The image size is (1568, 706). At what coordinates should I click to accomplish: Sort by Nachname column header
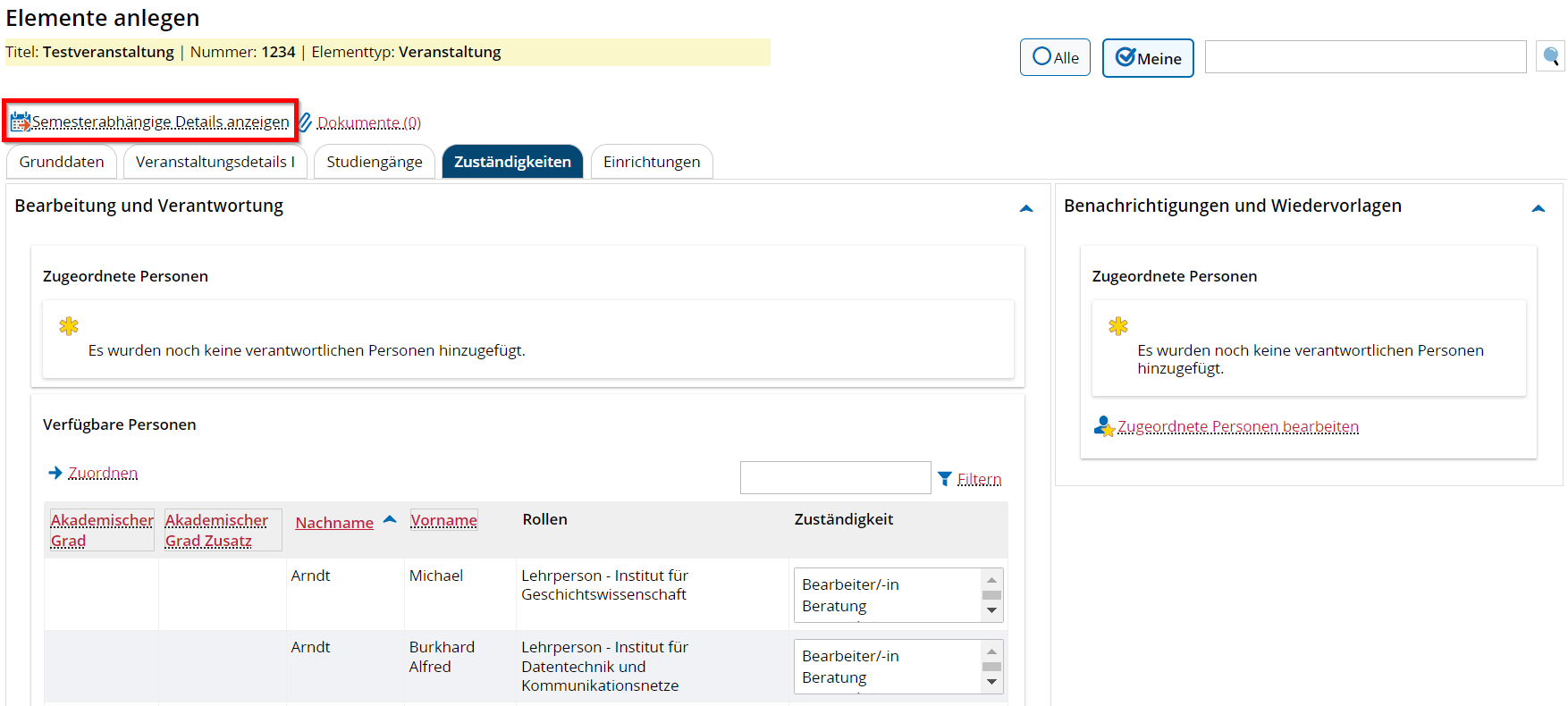pyautogui.click(x=334, y=523)
